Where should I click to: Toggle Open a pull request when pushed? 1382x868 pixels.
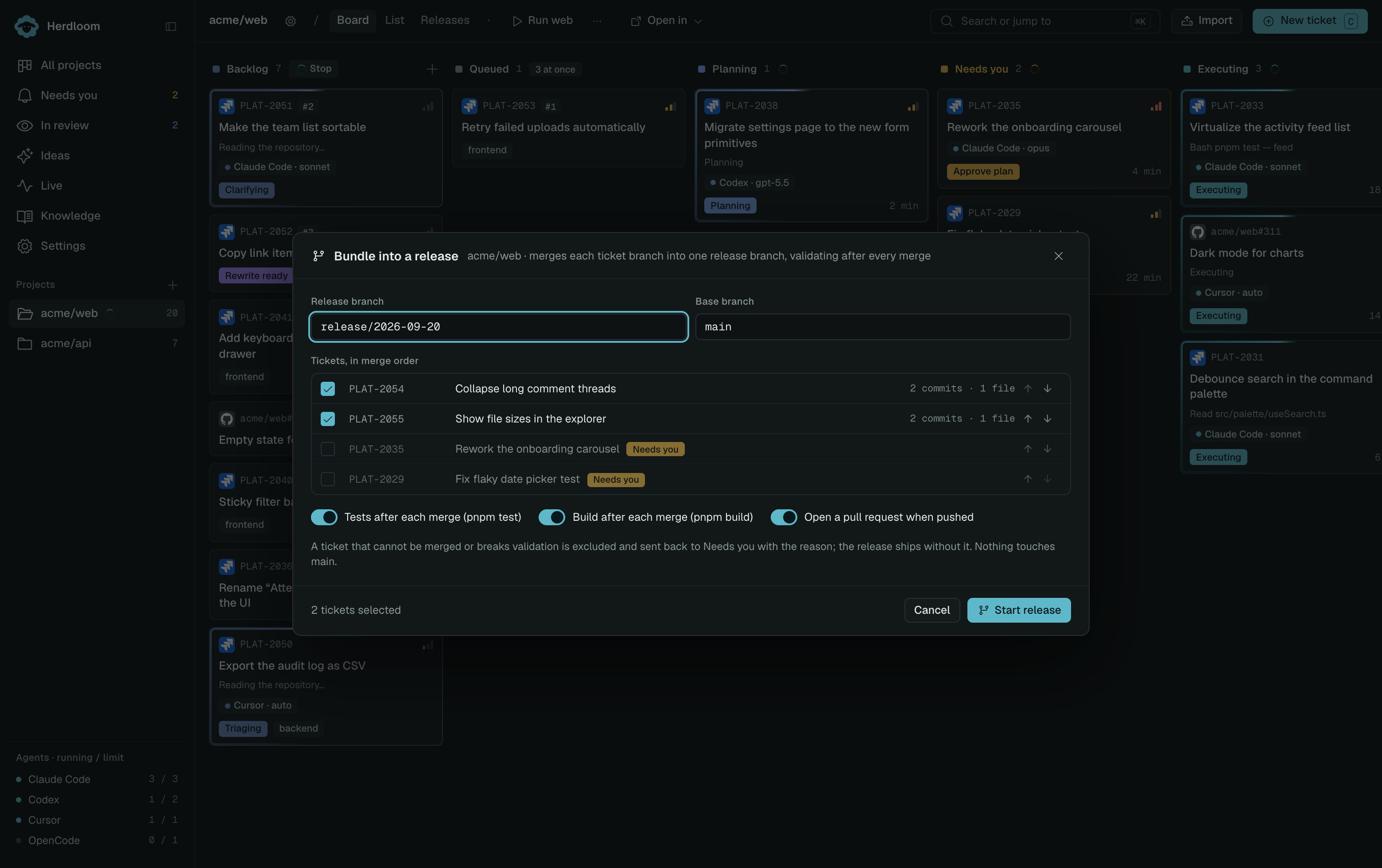[x=784, y=517]
